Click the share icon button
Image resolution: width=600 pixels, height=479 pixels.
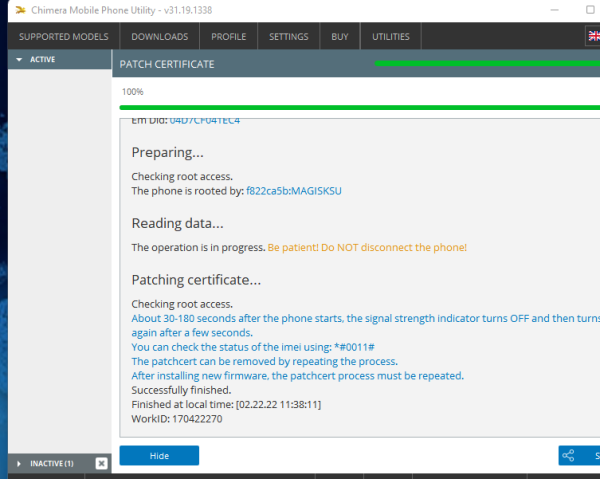tap(568, 455)
